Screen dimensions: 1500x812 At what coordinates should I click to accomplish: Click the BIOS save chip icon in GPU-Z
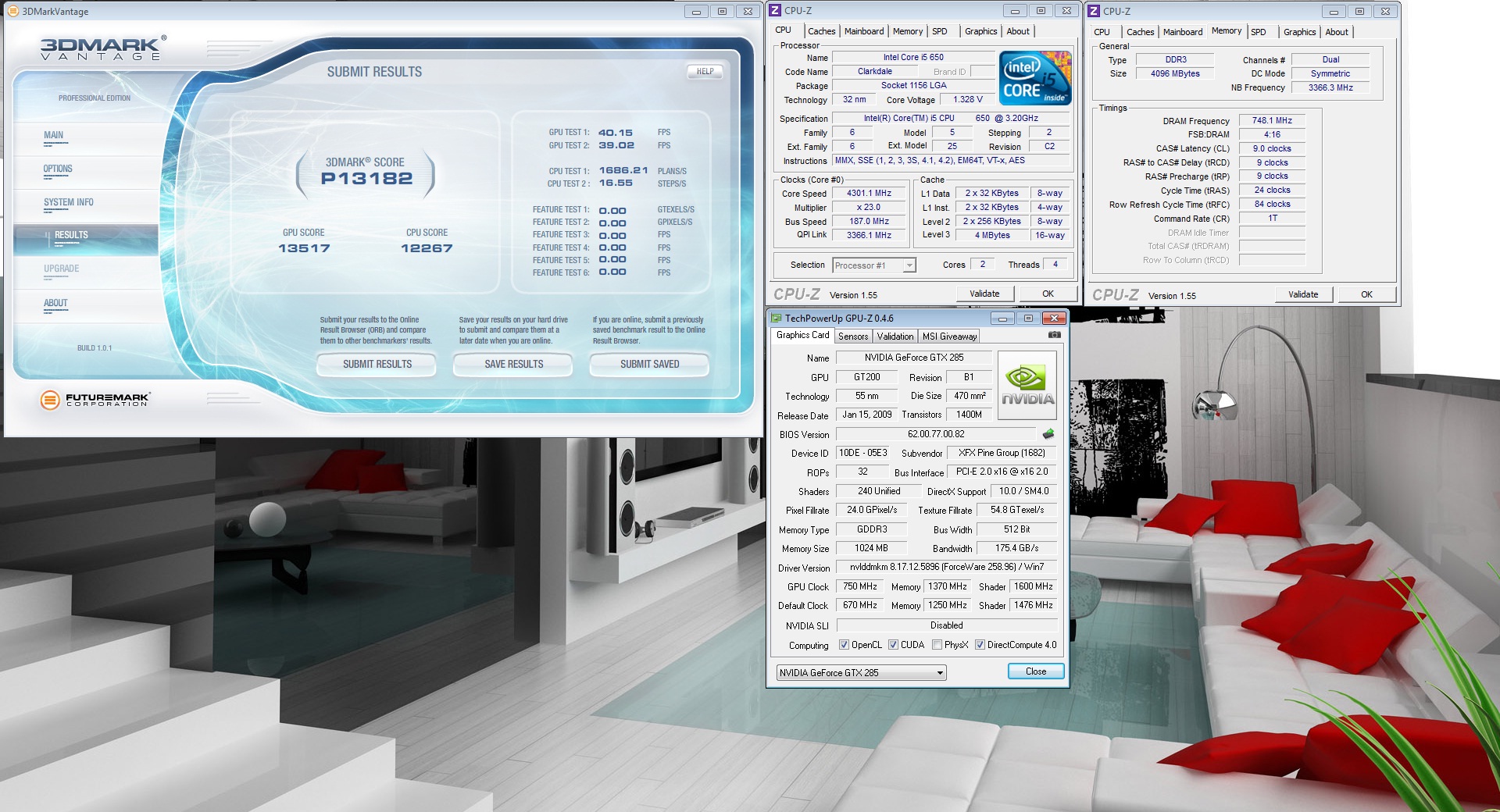pos(1048,434)
